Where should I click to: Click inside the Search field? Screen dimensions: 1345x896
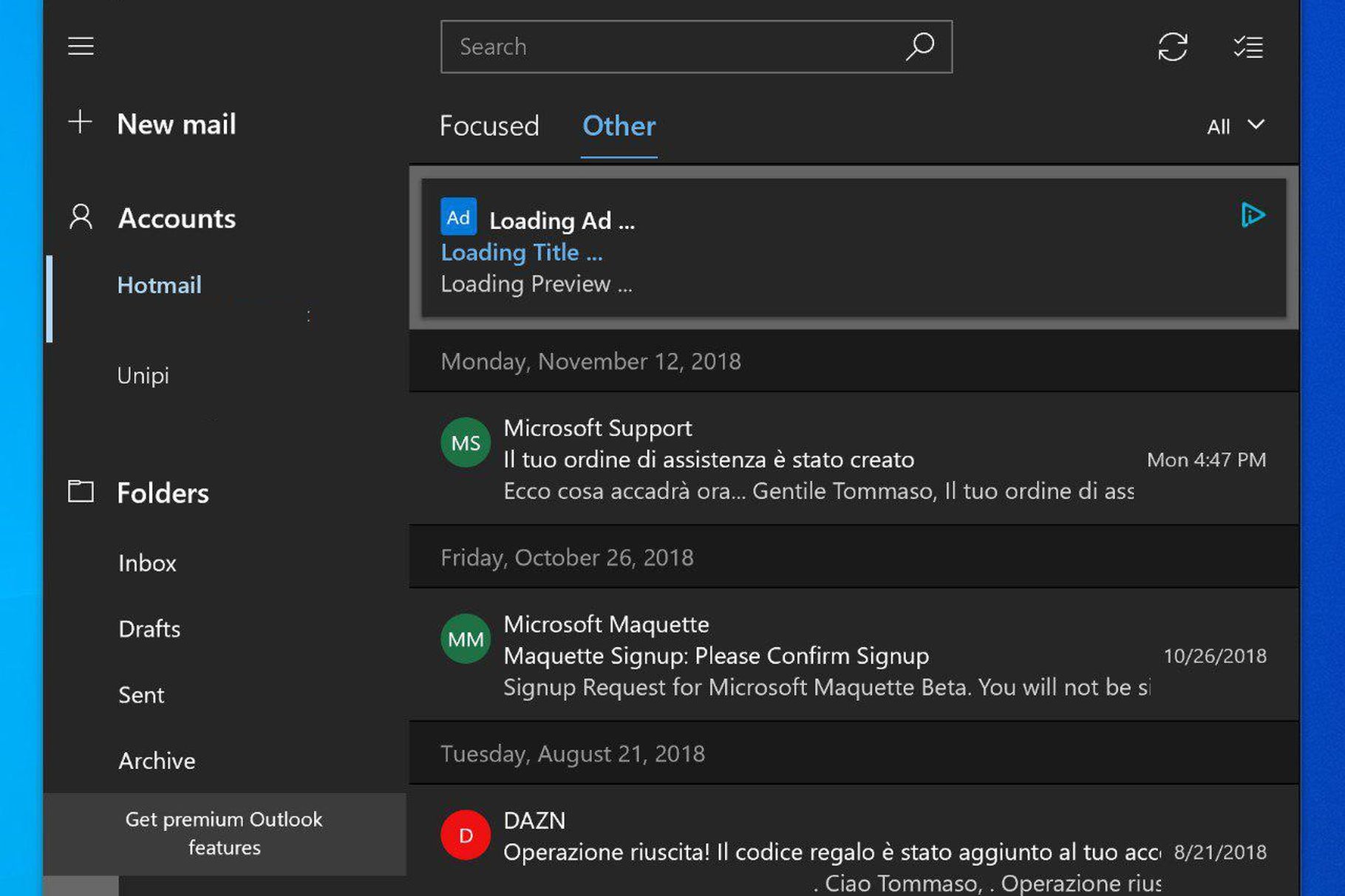point(665,46)
